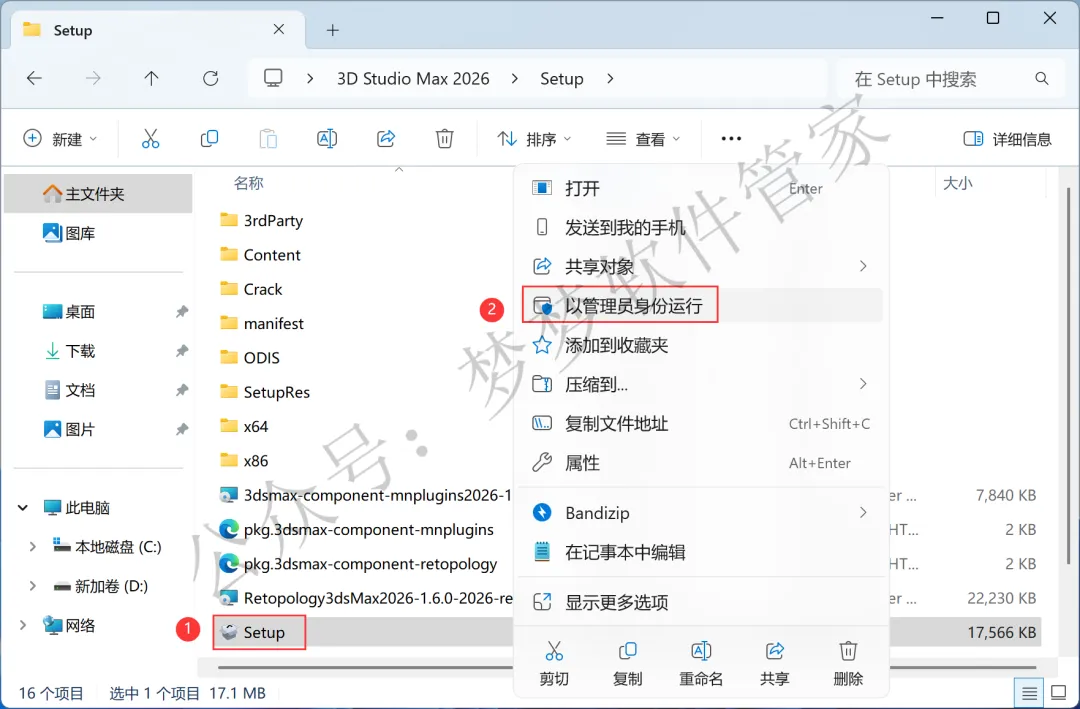The image size is (1080, 709).
Task: Select 添加到收藏夹 menu entry
Action: (x=701, y=345)
